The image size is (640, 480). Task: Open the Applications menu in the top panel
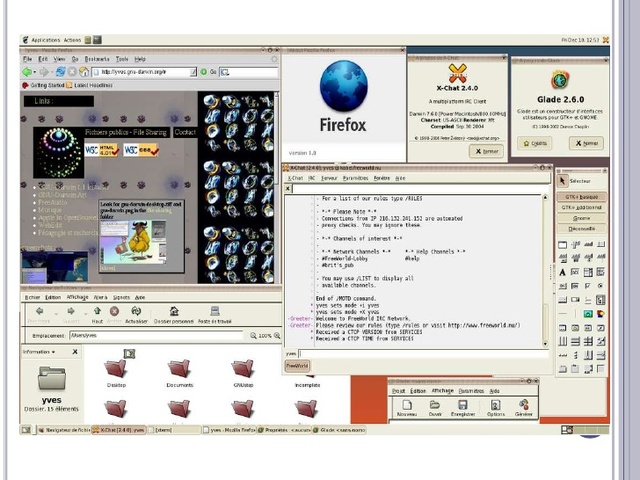pyautogui.click(x=46, y=40)
